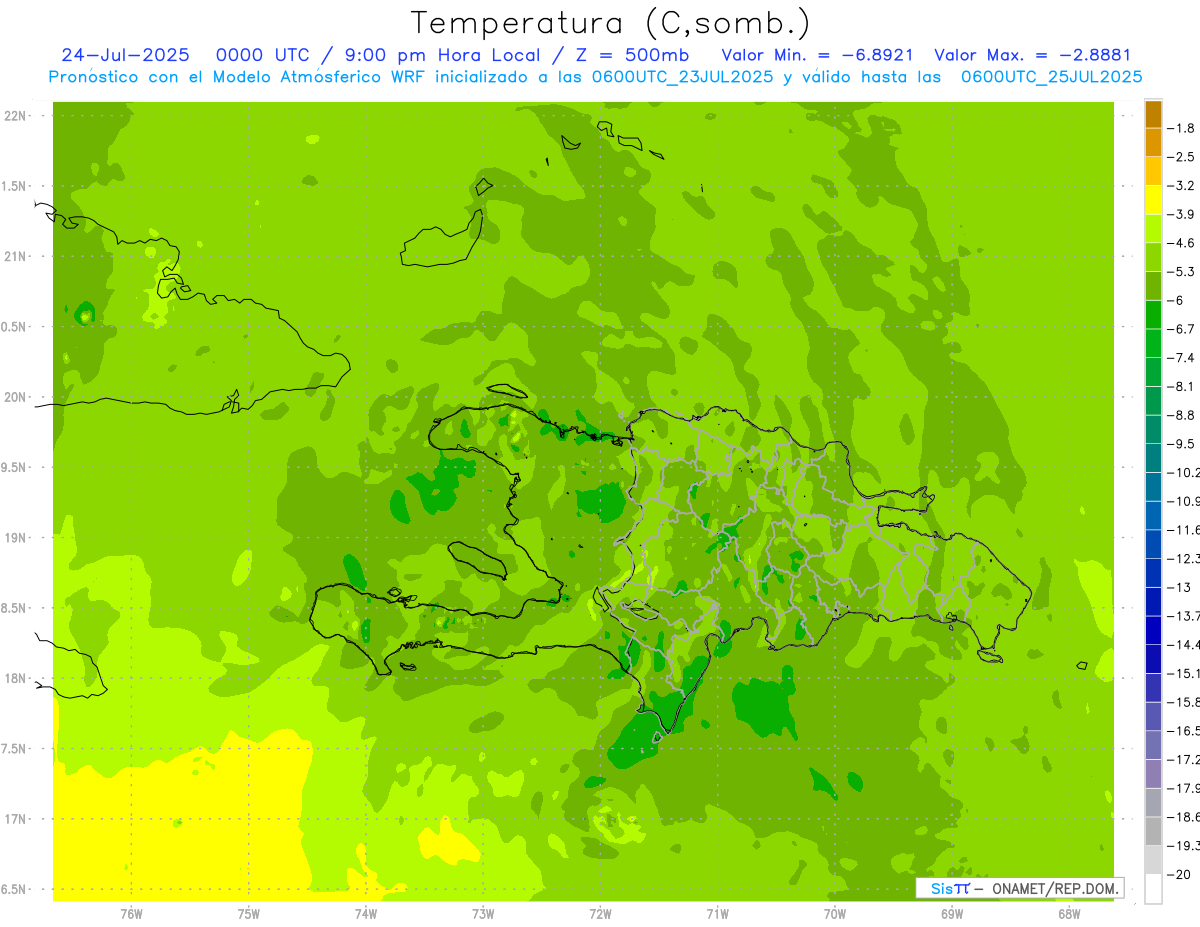Image resolution: width=1200 pixels, height=927 pixels.
Task: Click the '19N' latitude label
Action: tap(14, 538)
